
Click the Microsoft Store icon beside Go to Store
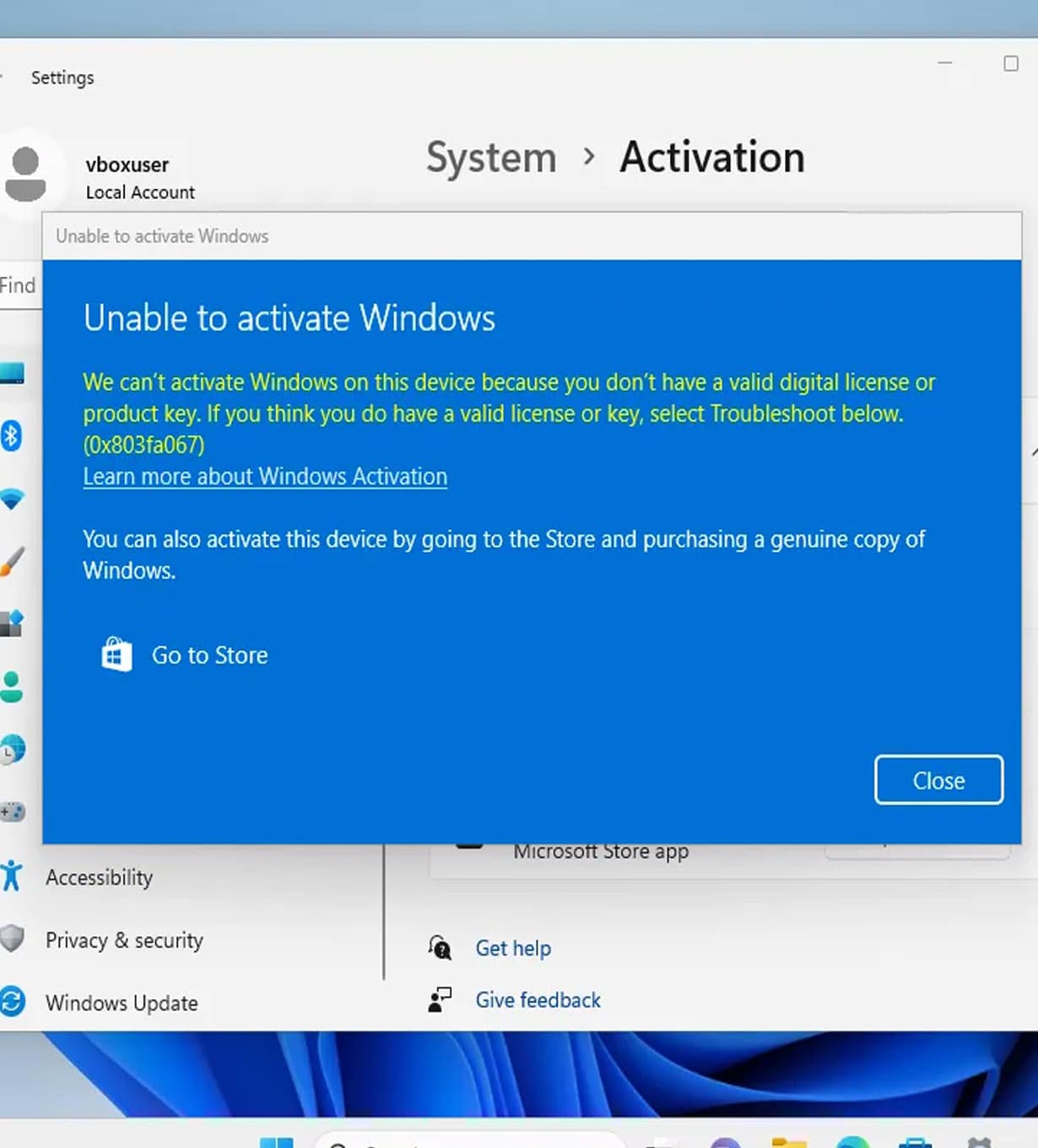pos(116,655)
